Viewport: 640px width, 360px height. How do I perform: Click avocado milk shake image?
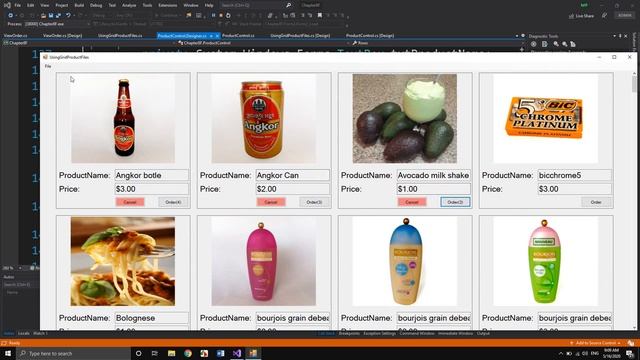click(405, 118)
